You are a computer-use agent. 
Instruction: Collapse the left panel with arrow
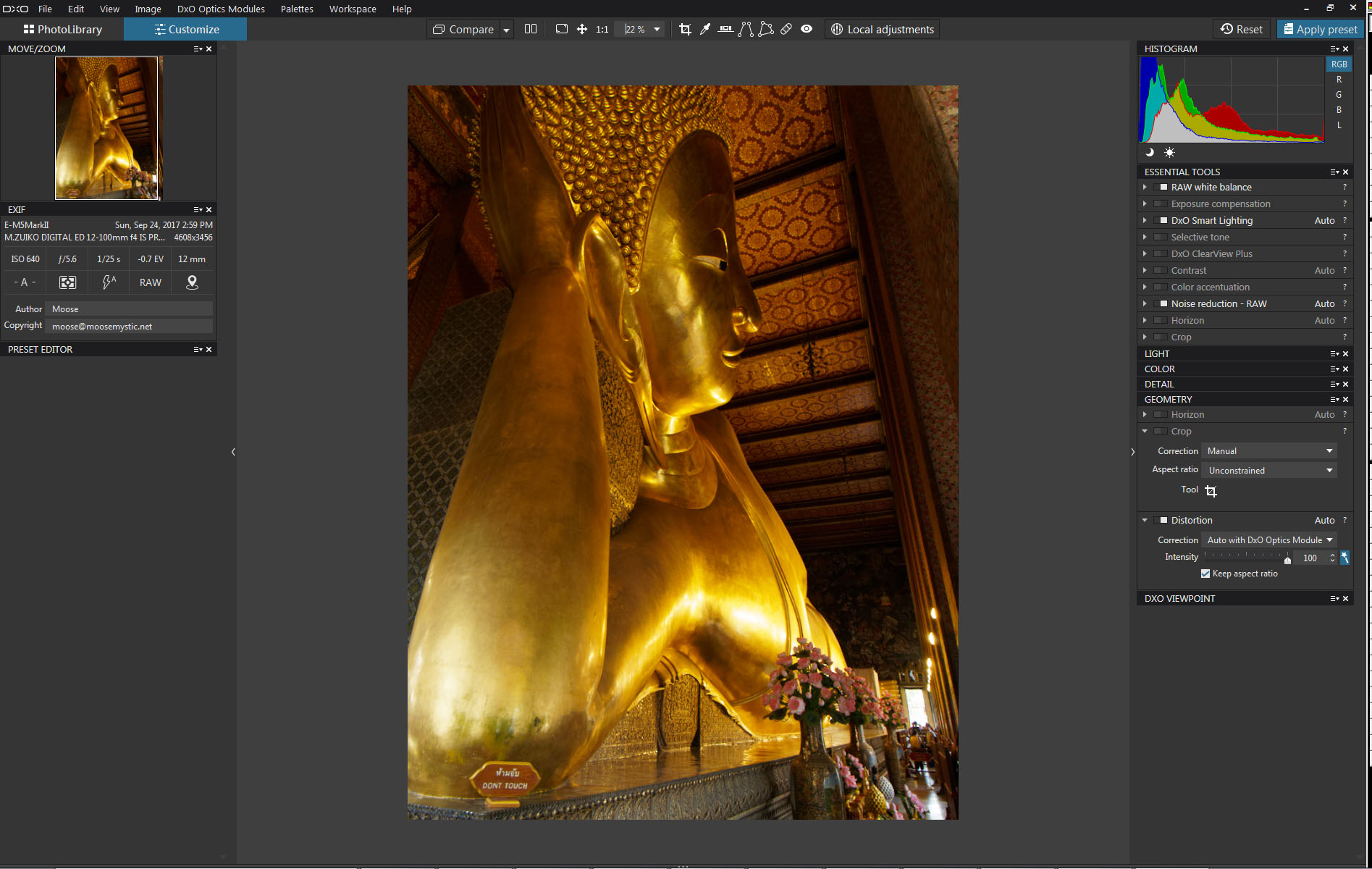pos(233,452)
